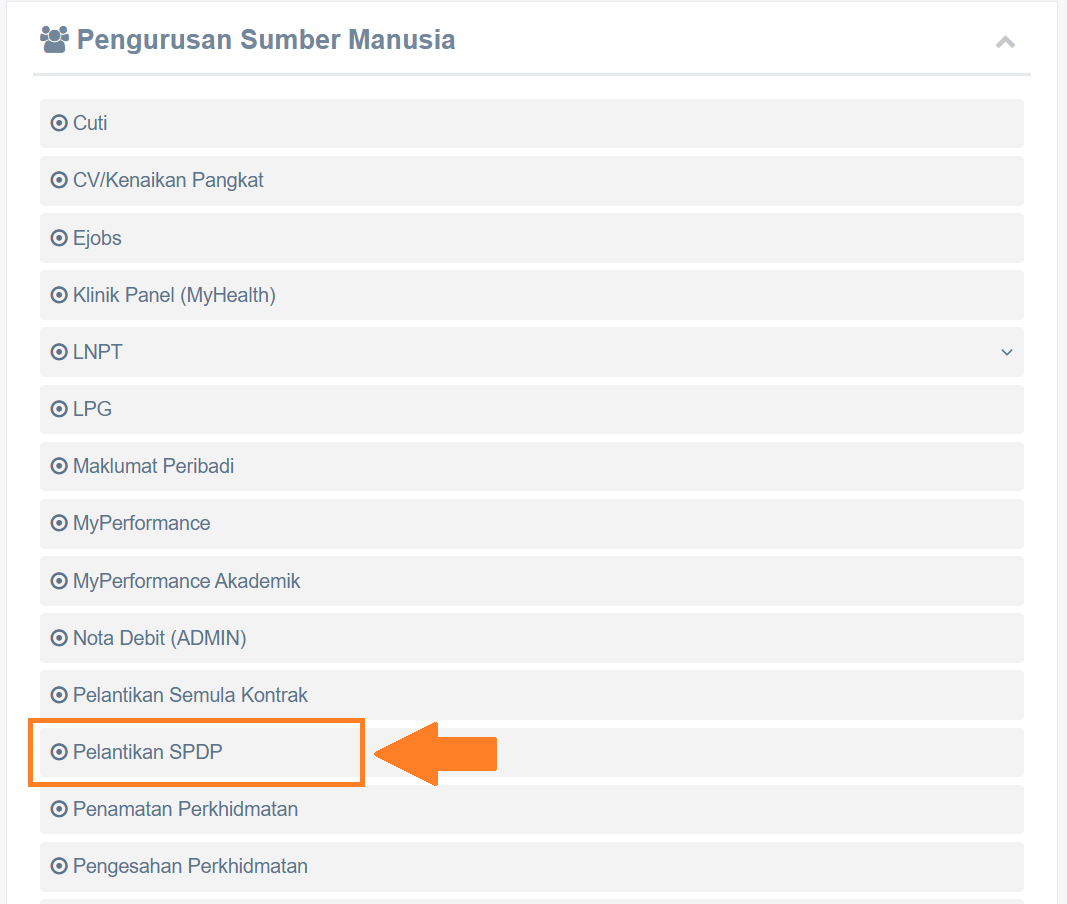The width and height of the screenshot is (1067, 904).
Task: Choose the Cuti menu entry
Action: tap(531, 123)
